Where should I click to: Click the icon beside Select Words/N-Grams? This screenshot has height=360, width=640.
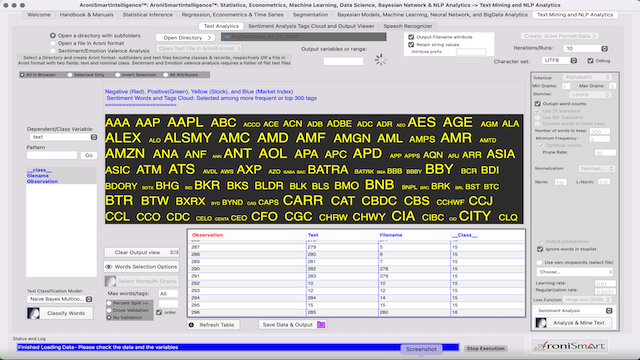click(x=110, y=281)
